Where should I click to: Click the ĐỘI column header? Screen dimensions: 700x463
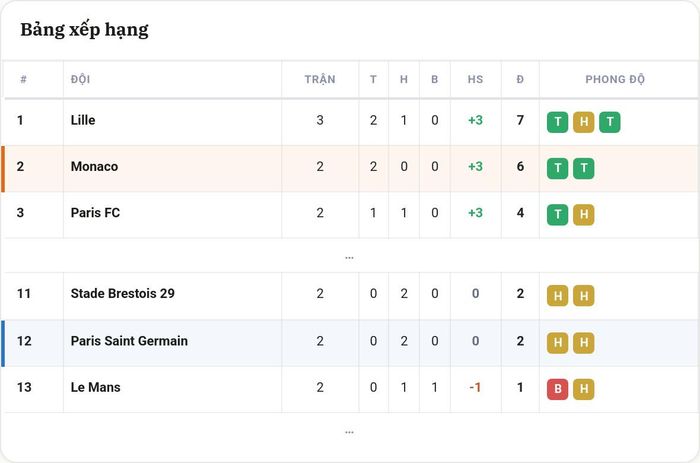(x=80, y=79)
